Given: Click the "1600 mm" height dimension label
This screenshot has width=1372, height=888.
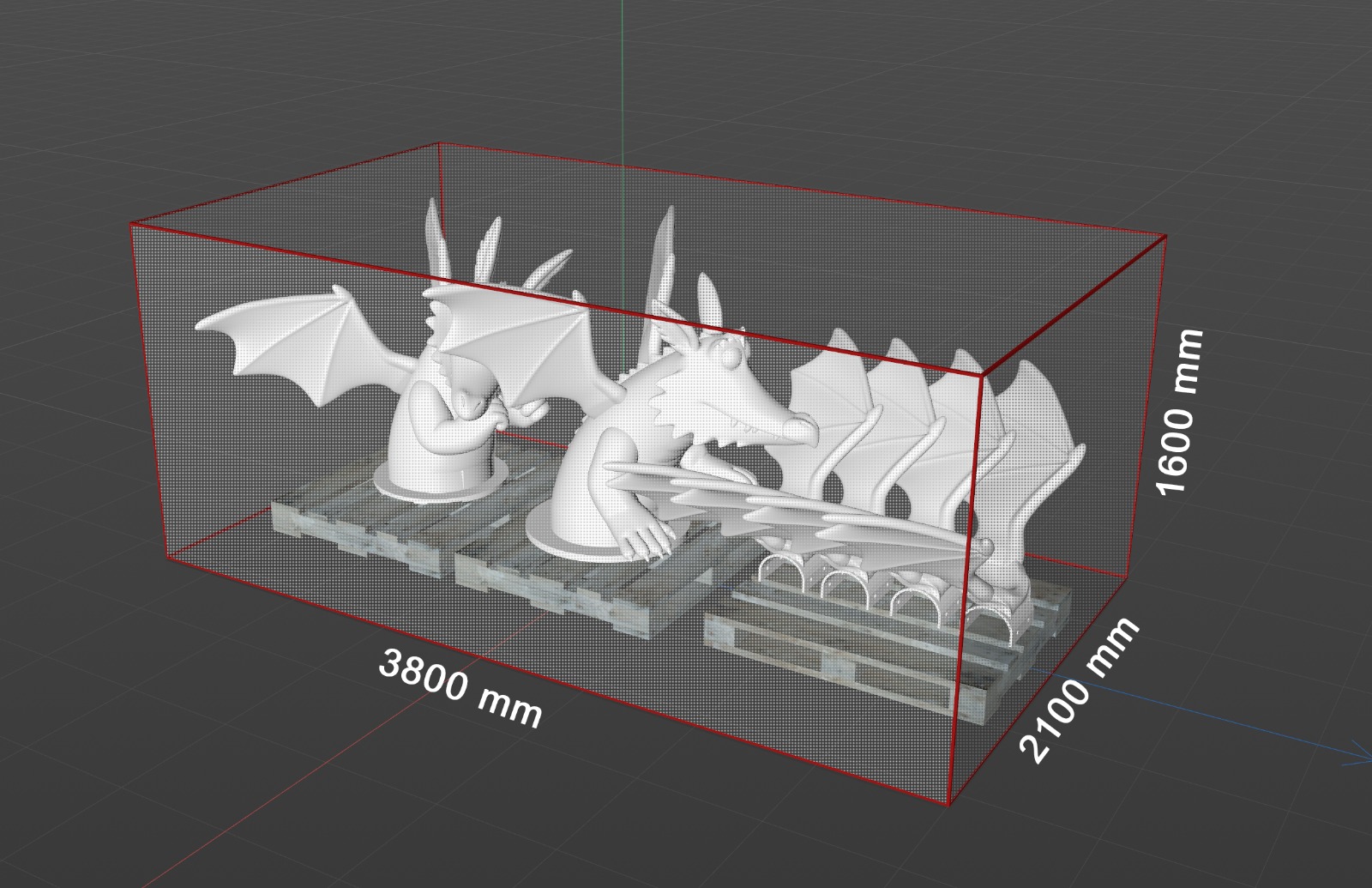Looking at the screenshot, I should 1180,412.
